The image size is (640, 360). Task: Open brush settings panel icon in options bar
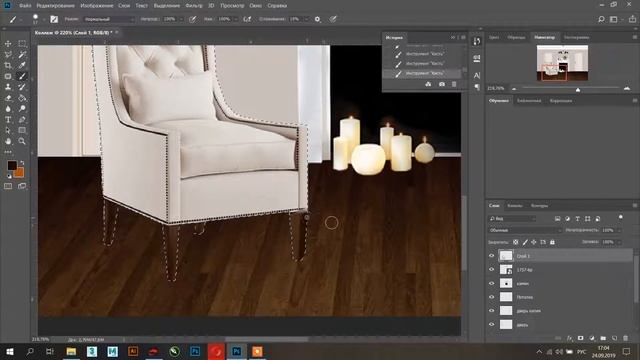[x=54, y=19]
